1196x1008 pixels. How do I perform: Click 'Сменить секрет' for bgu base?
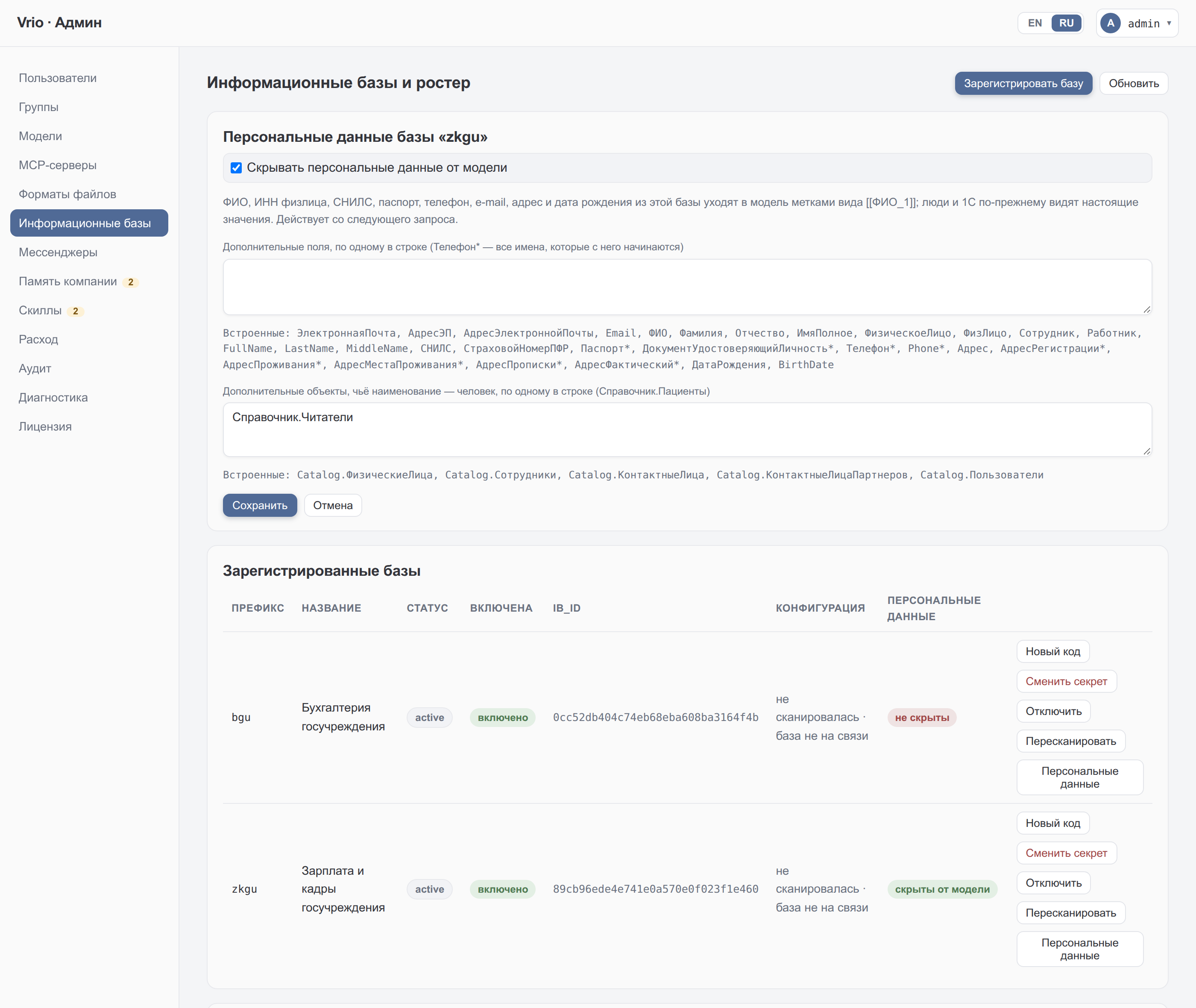1066,681
